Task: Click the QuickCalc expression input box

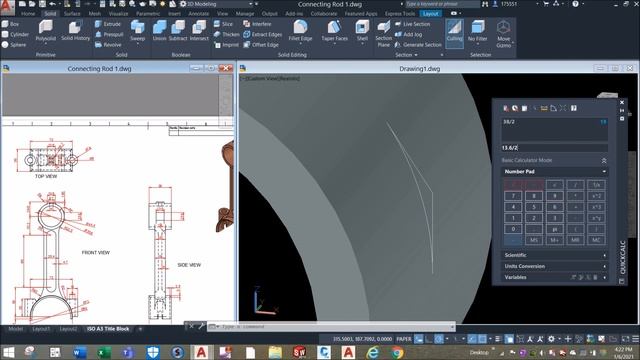Action: 555,148
